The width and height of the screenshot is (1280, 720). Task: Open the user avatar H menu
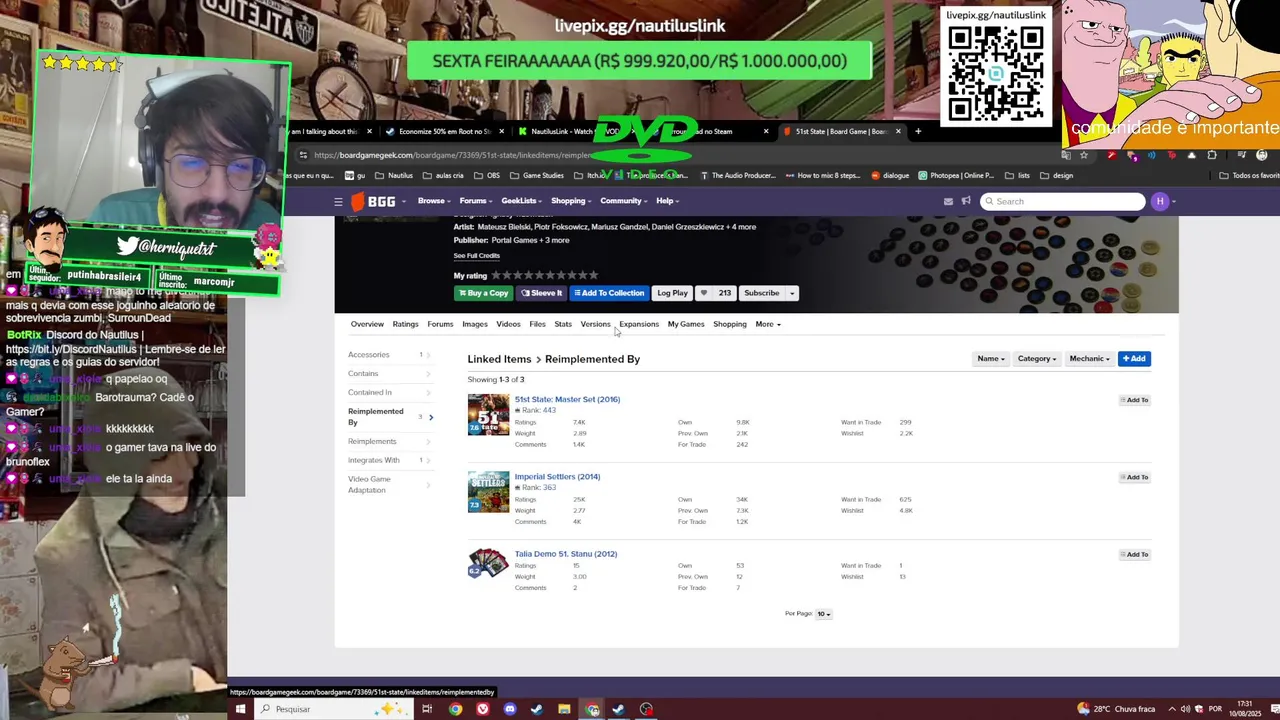1160,201
